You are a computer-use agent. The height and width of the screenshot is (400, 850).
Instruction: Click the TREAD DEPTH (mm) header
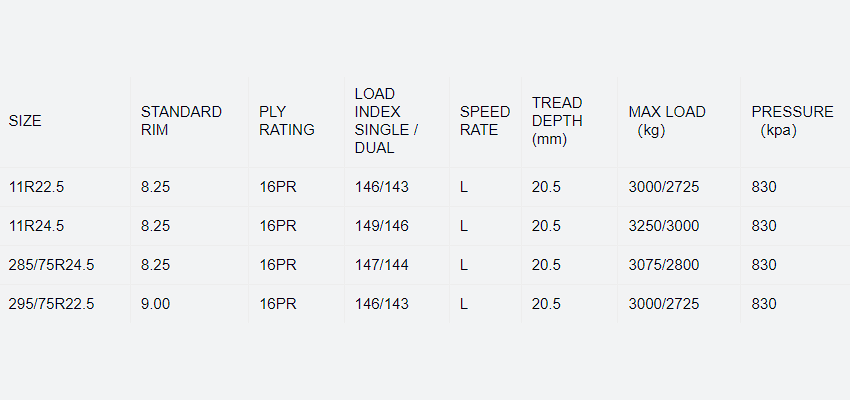coord(557,121)
